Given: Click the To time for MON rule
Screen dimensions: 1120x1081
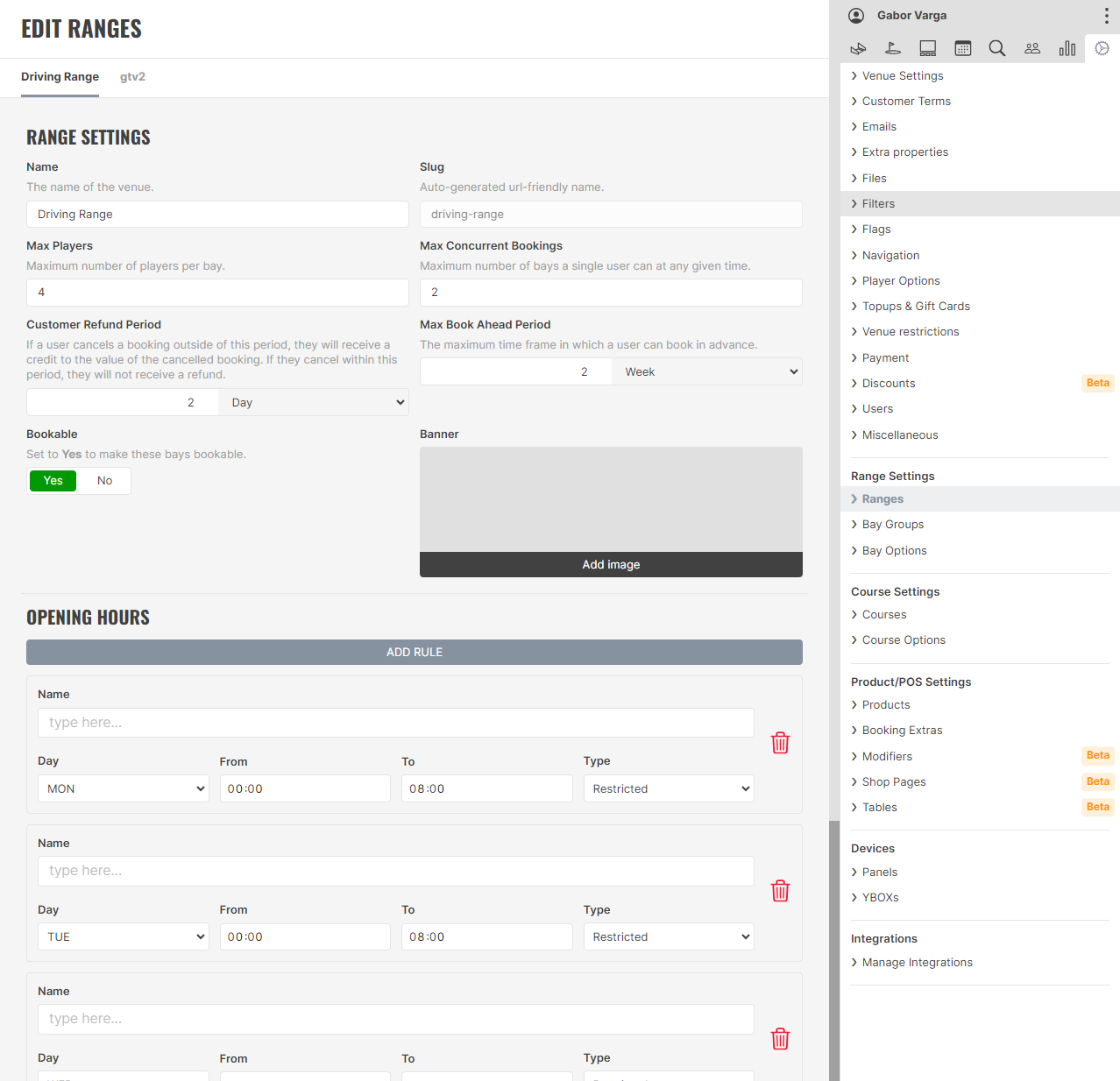Looking at the screenshot, I should pos(487,788).
